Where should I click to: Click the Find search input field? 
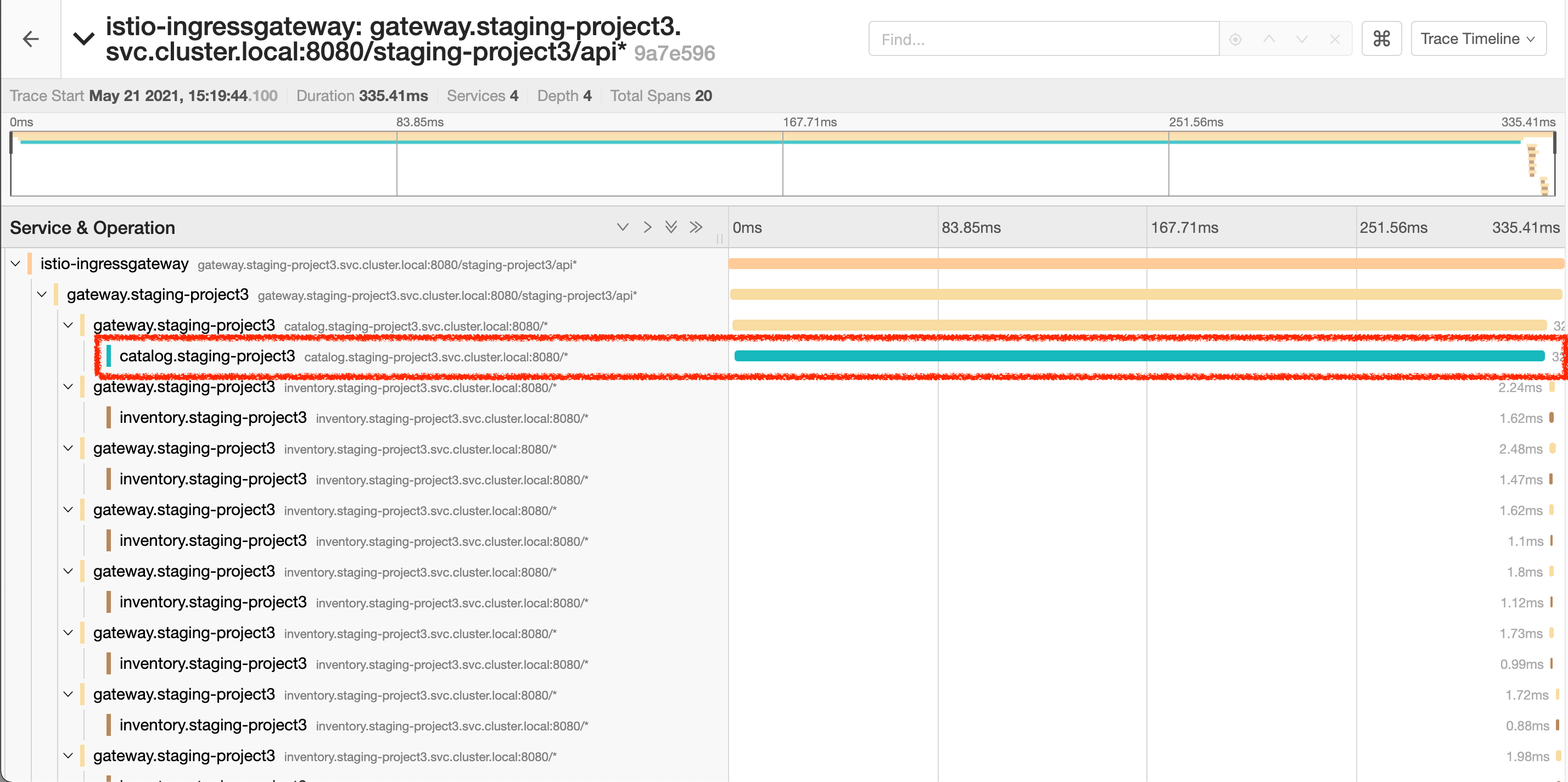coord(1043,40)
